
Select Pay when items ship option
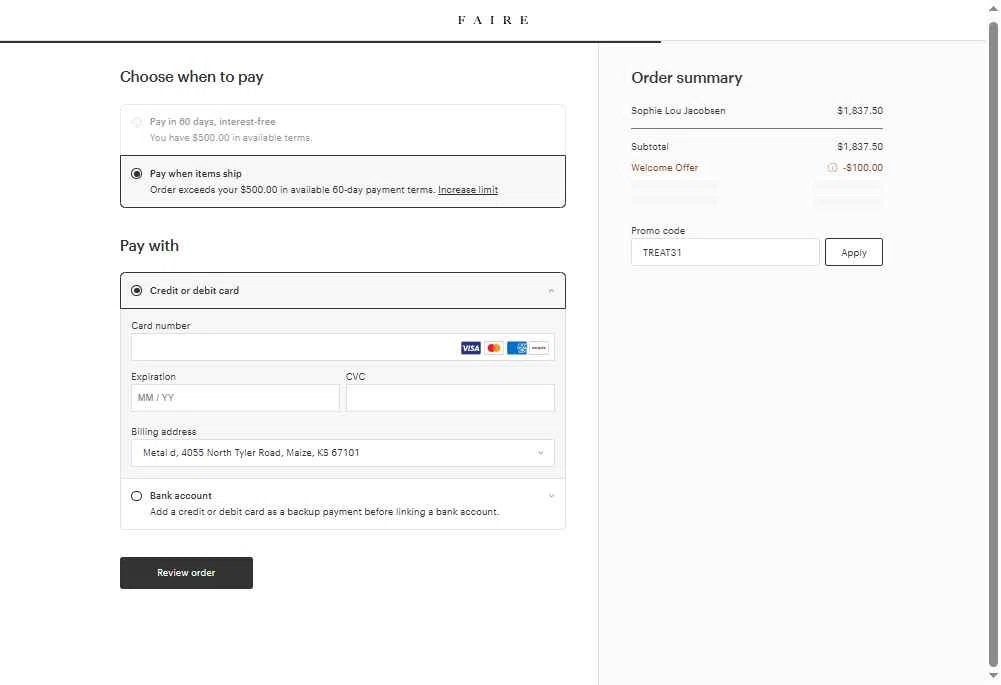coord(137,174)
